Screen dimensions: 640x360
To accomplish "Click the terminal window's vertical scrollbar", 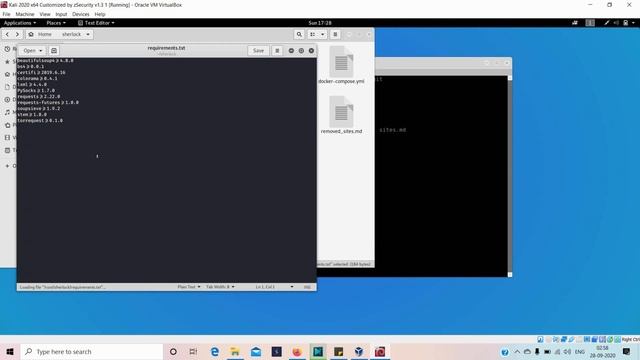I will click(509, 176).
